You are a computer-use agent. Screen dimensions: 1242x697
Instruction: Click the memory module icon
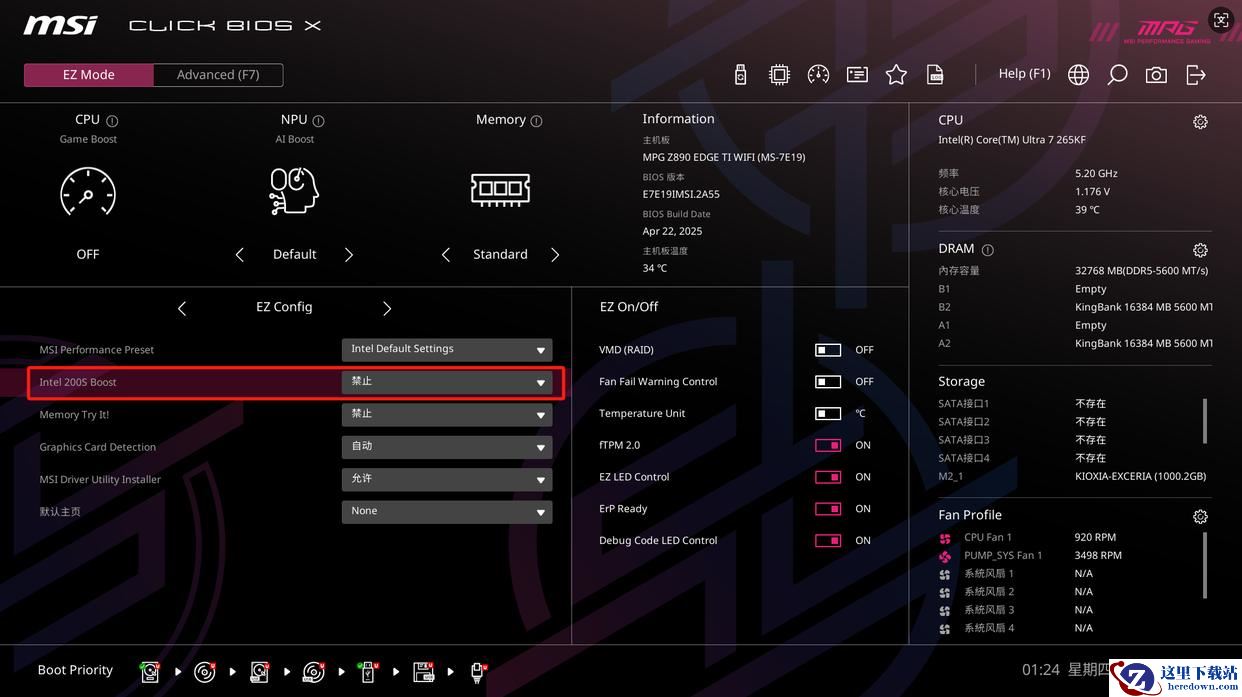[x=500, y=189]
